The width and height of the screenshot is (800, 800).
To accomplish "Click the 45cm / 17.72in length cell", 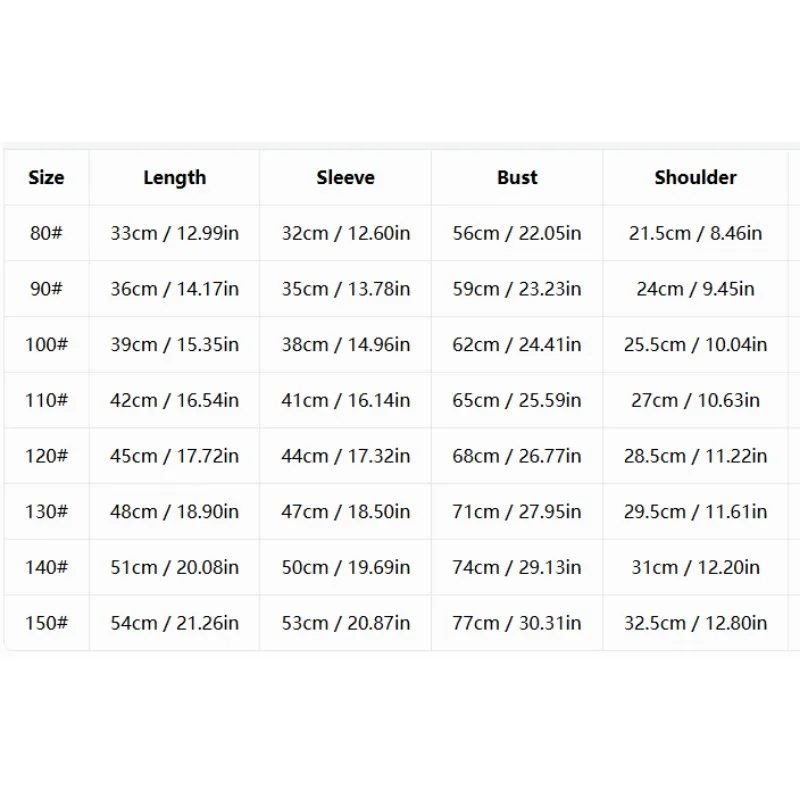I will [x=174, y=456].
